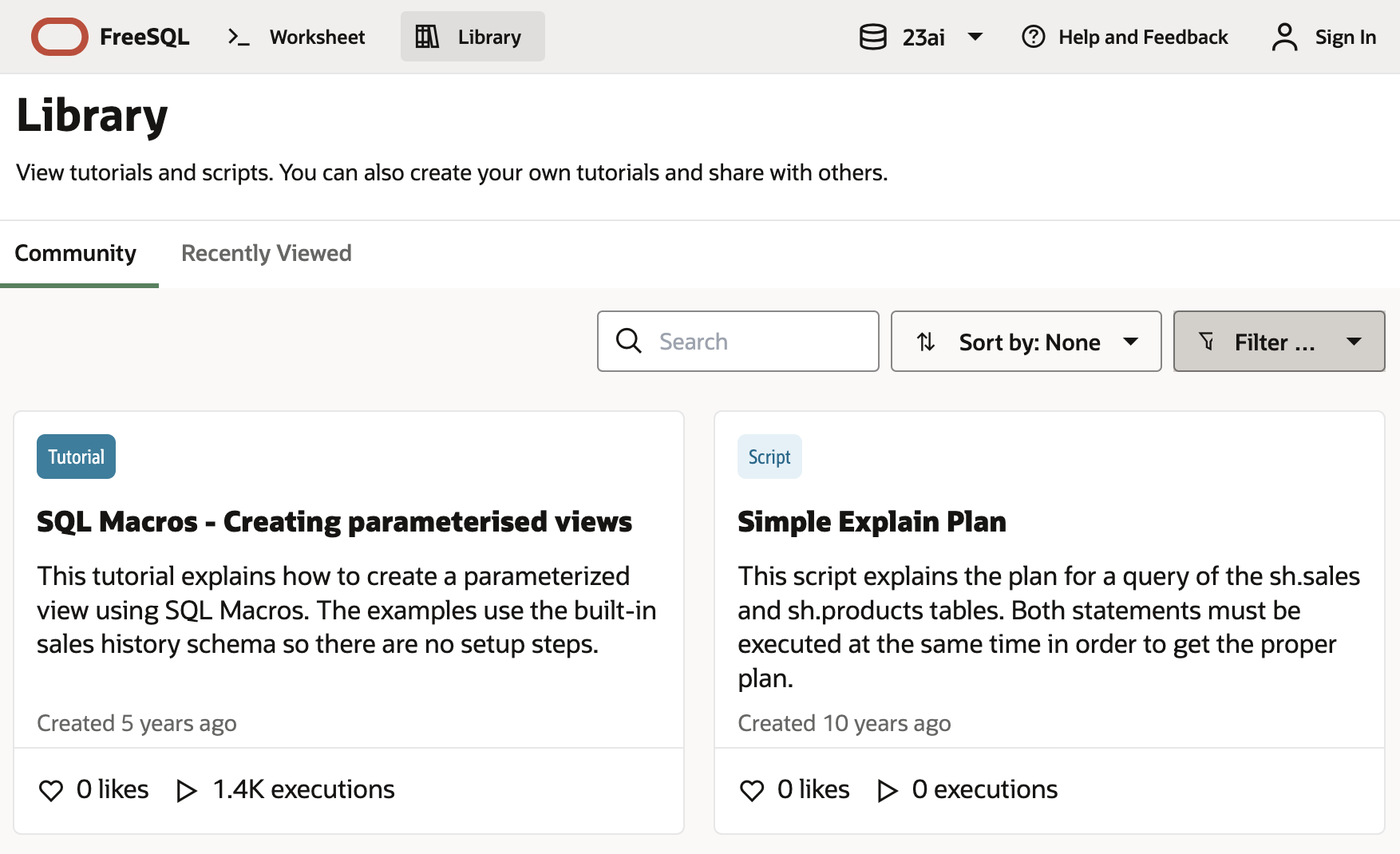Screen dimensions: 1400x854
Task: Open the Worksheet page
Action: coord(316,37)
